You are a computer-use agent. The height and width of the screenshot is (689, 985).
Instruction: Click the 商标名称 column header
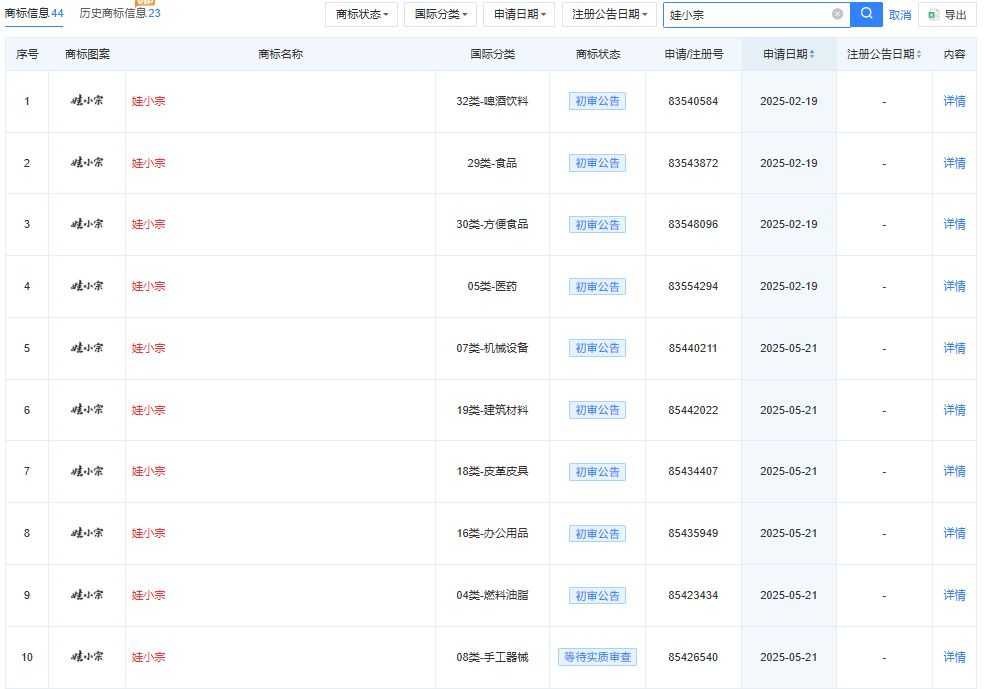[280, 54]
